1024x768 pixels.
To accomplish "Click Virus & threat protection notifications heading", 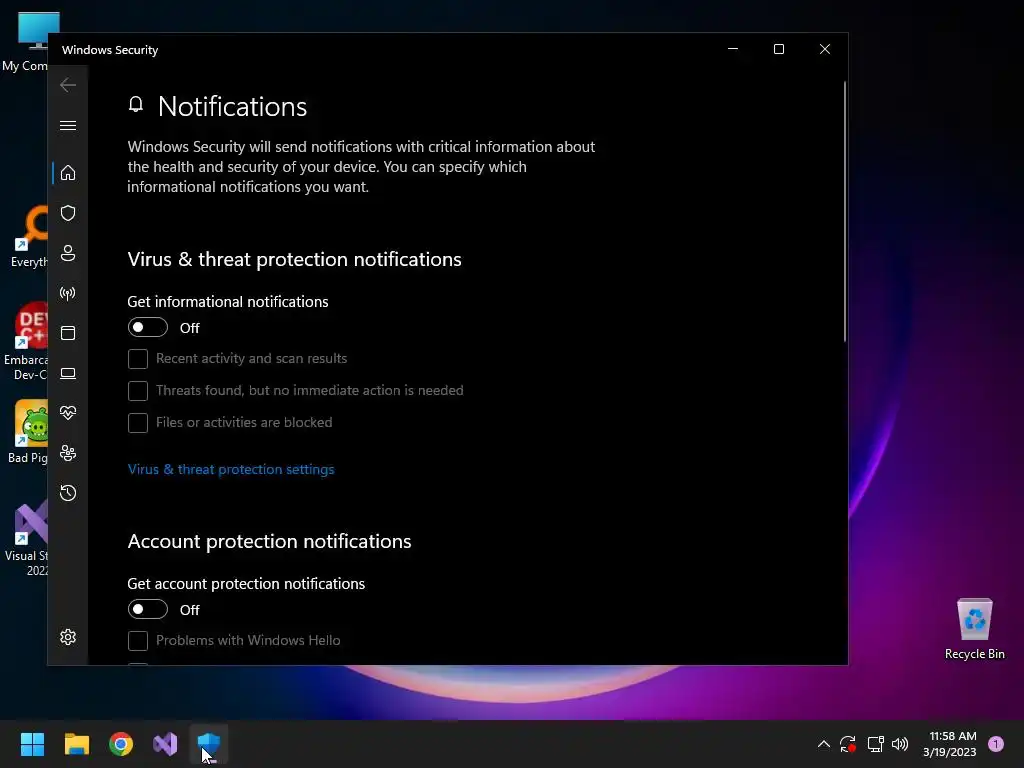I will 295,260.
